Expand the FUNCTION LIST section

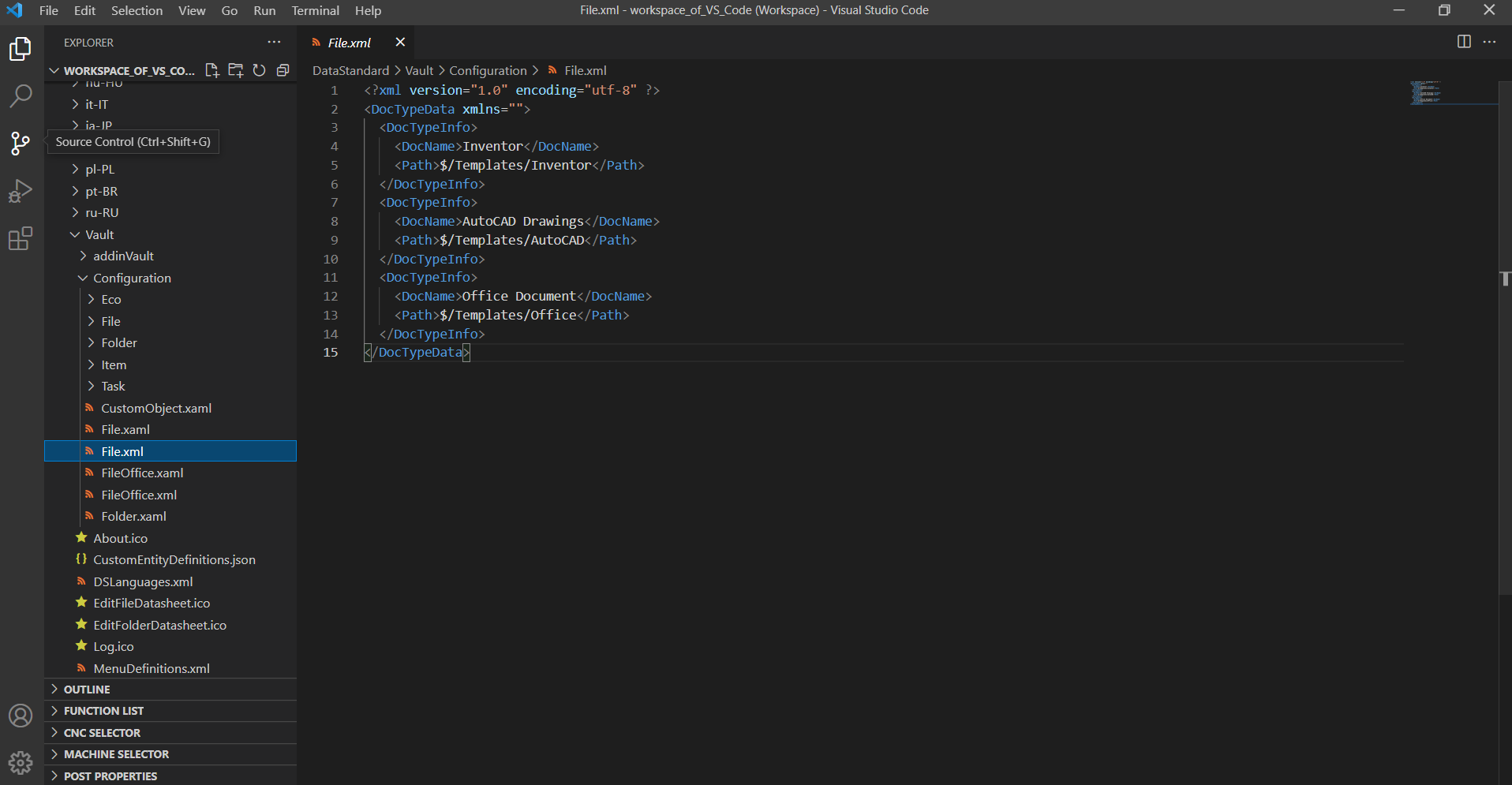click(x=103, y=711)
